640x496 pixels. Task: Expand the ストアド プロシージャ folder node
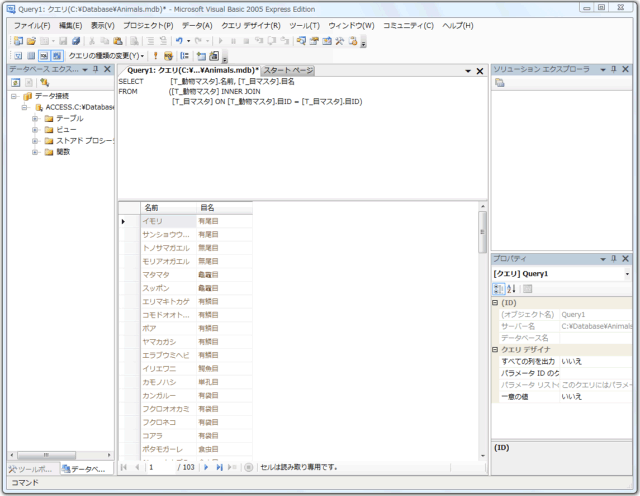pyautogui.click(x=35, y=141)
